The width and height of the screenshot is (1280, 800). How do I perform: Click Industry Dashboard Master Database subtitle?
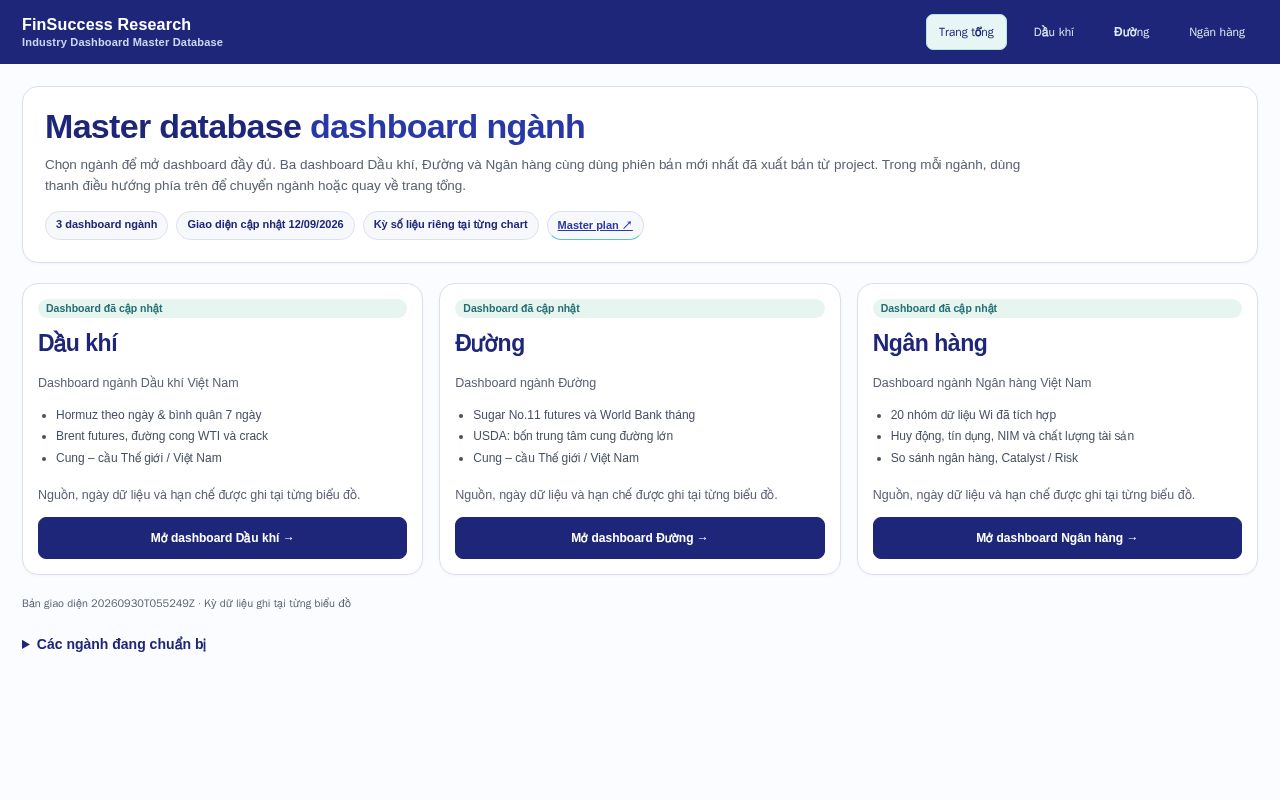click(x=122, y=42)
